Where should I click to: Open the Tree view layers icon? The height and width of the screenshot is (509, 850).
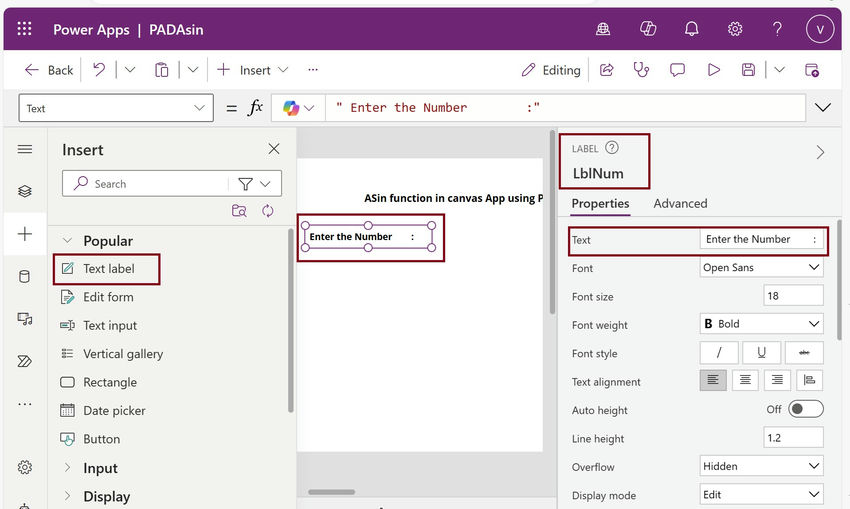(25, 191)
